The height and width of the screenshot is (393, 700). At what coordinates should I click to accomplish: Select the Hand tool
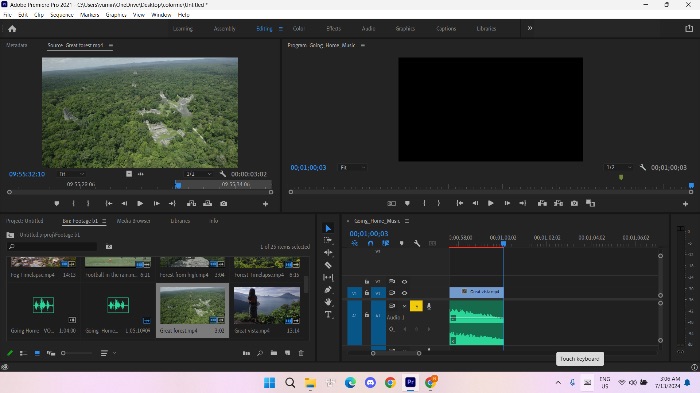pyautogui.click(x=328, y=302)
